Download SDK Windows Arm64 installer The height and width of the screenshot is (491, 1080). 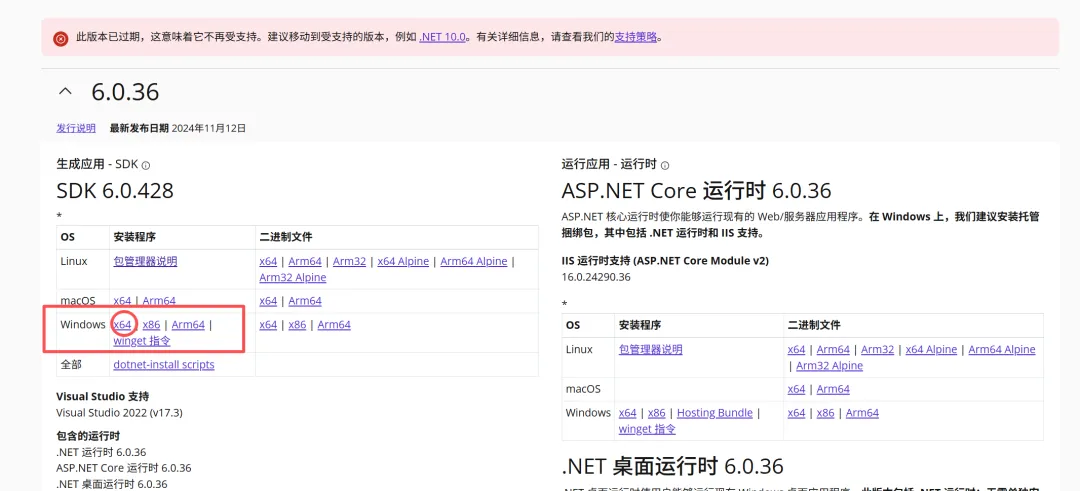point(188,324)
